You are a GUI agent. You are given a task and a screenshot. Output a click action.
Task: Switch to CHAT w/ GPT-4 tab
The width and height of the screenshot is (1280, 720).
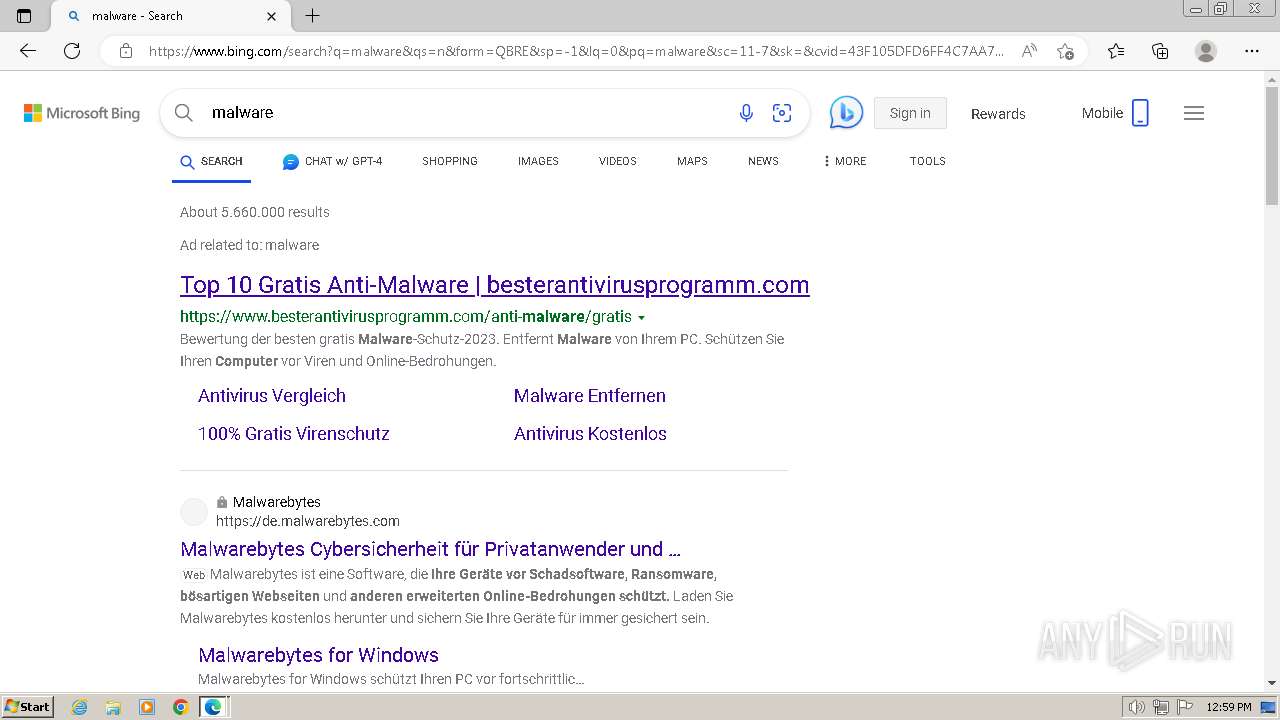[x=332, y=161]
